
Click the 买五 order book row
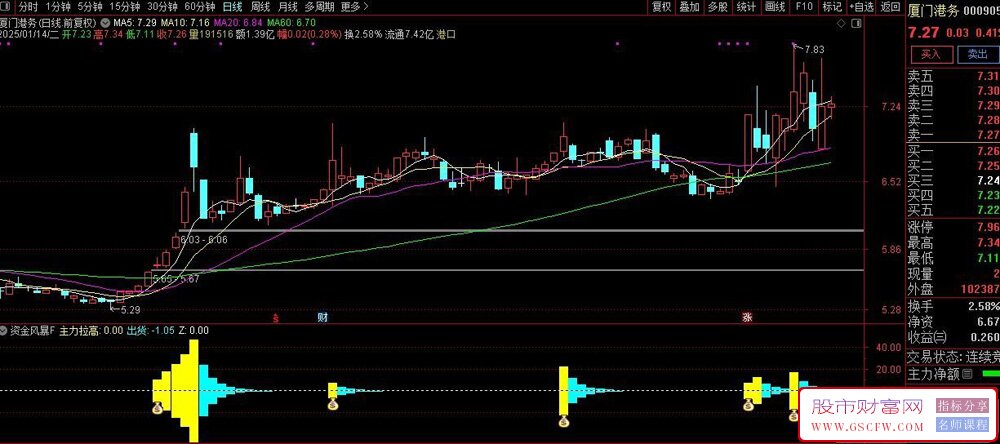pyautogui.click(x=953, y=210)
